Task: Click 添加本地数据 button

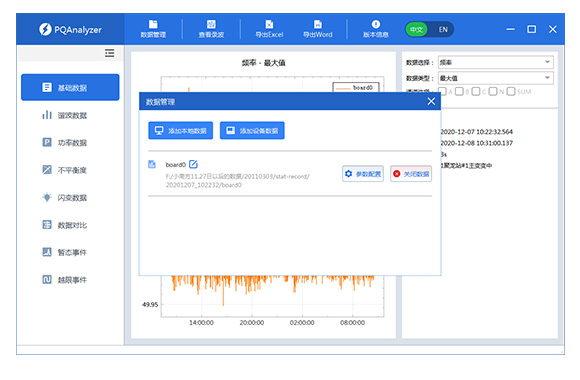Action: 181,131
